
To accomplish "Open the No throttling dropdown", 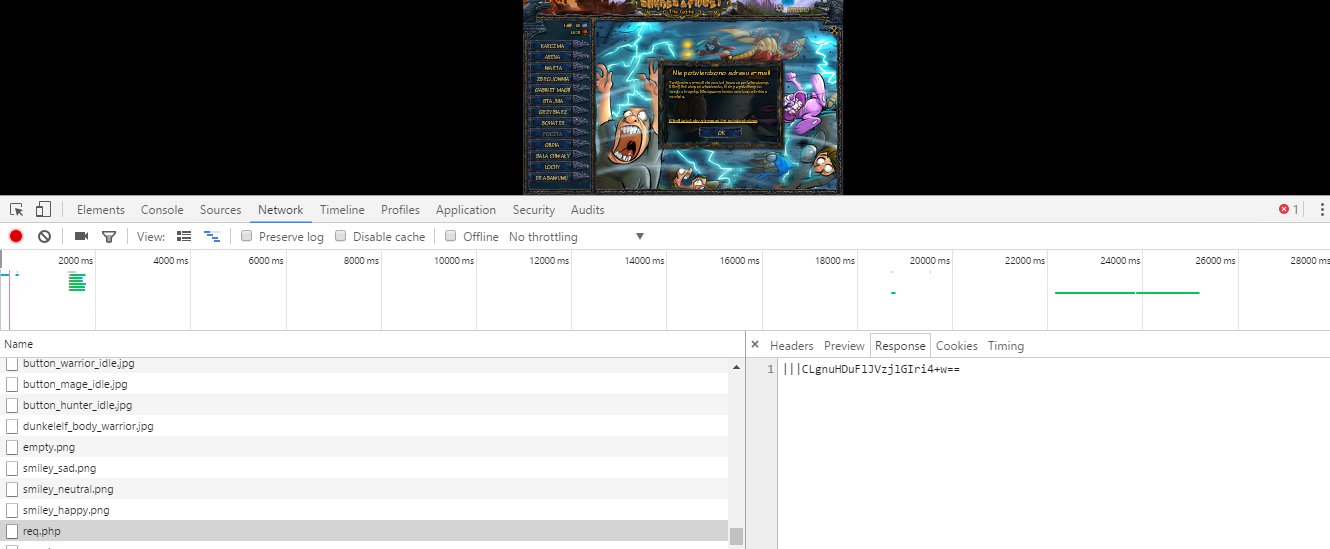I will click(577, 237).
